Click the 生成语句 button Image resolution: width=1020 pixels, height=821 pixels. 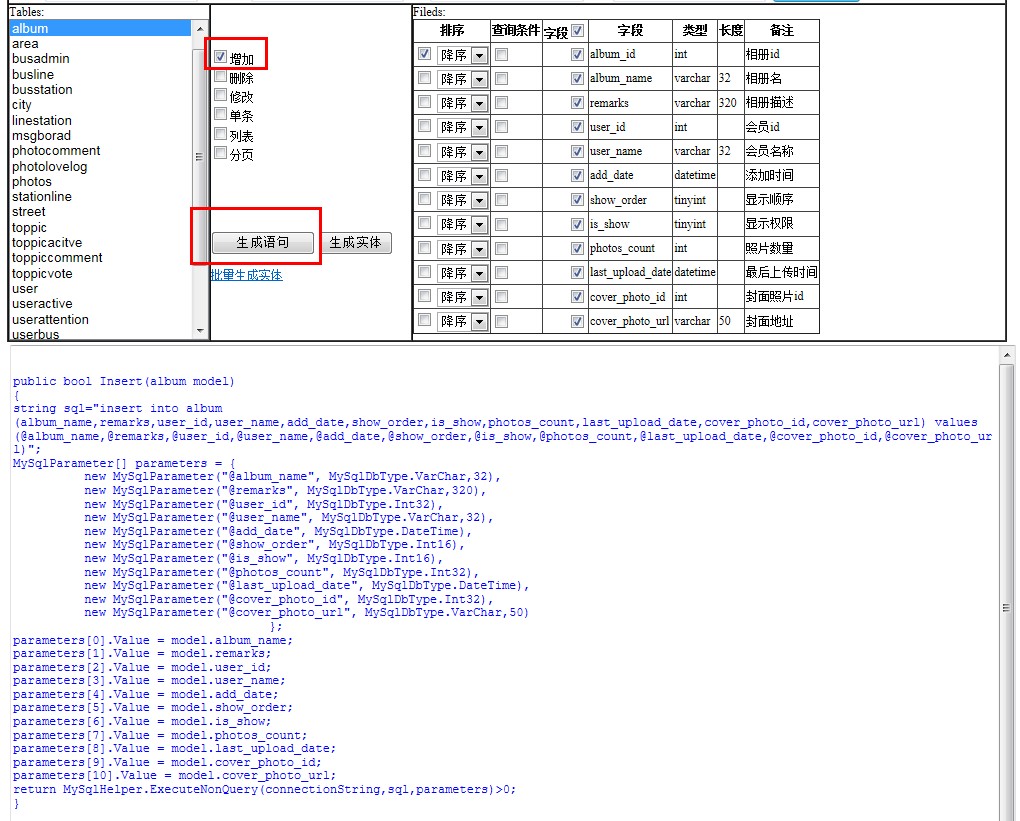(263, 243)
